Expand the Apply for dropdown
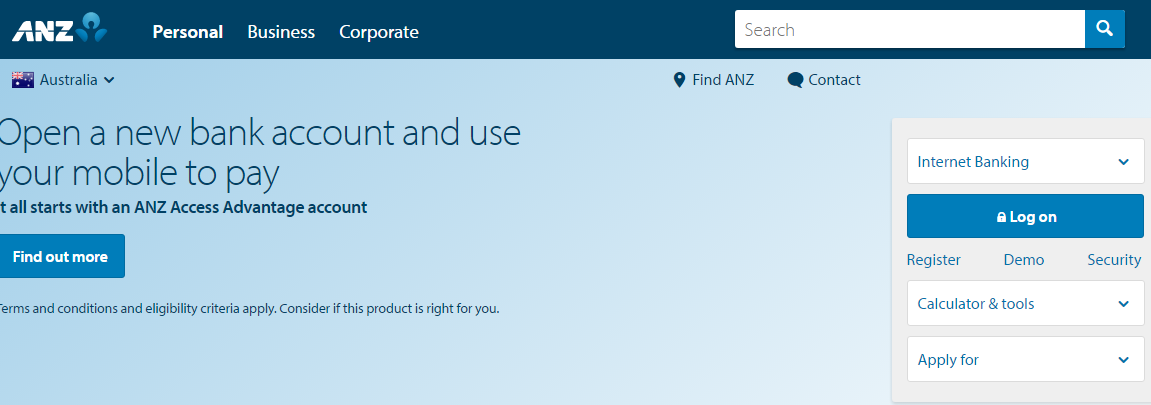 click(1025, 360)
